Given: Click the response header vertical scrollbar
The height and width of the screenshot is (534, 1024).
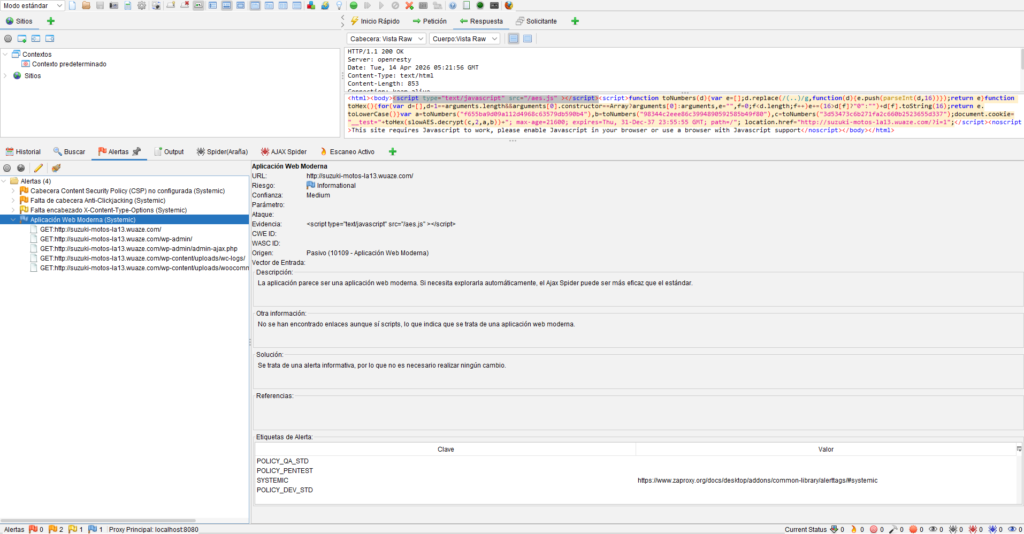Looking at the screenshot, I should (1021, 60).
